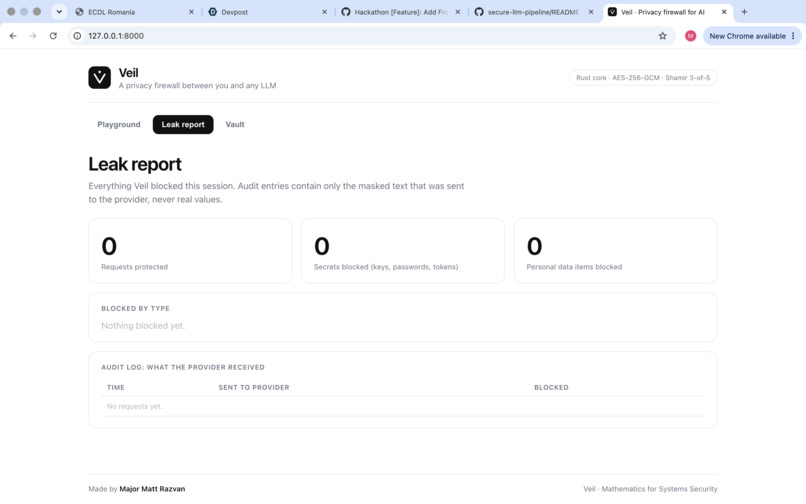Click the Requests protected counter card

click(190, 251)
